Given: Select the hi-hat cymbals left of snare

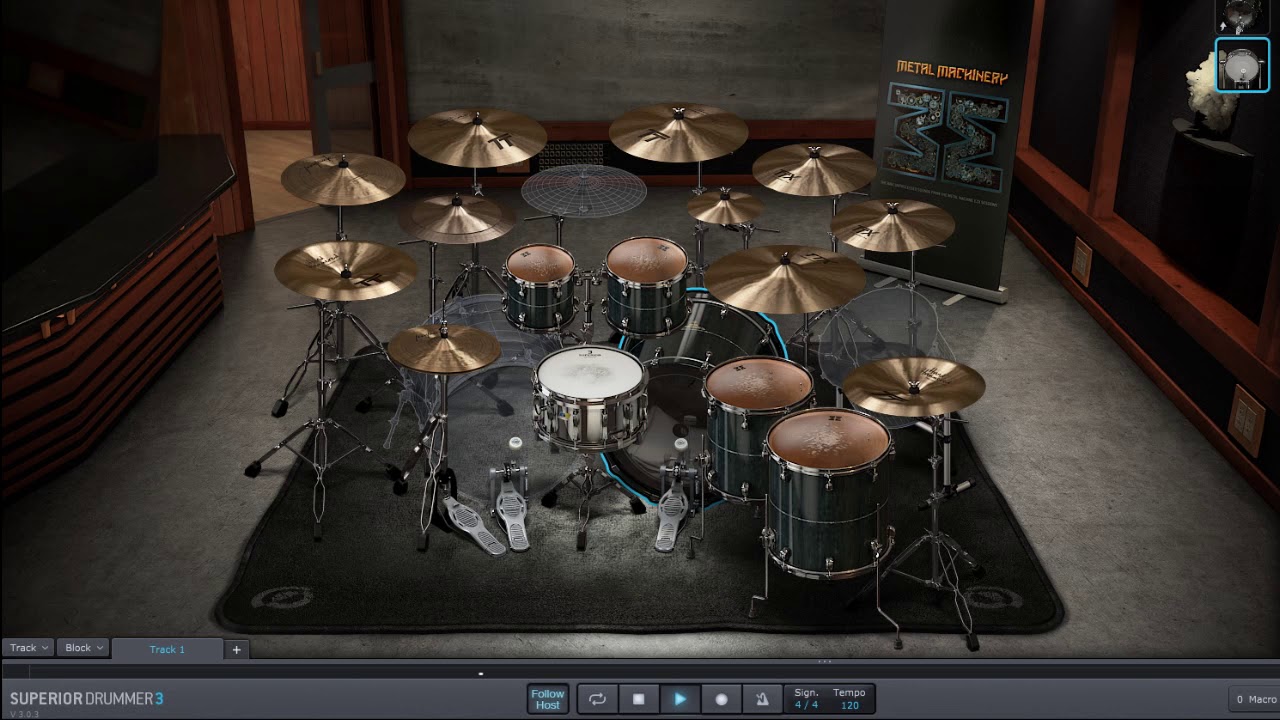Looking at the screenshot, I should point(444,348).
